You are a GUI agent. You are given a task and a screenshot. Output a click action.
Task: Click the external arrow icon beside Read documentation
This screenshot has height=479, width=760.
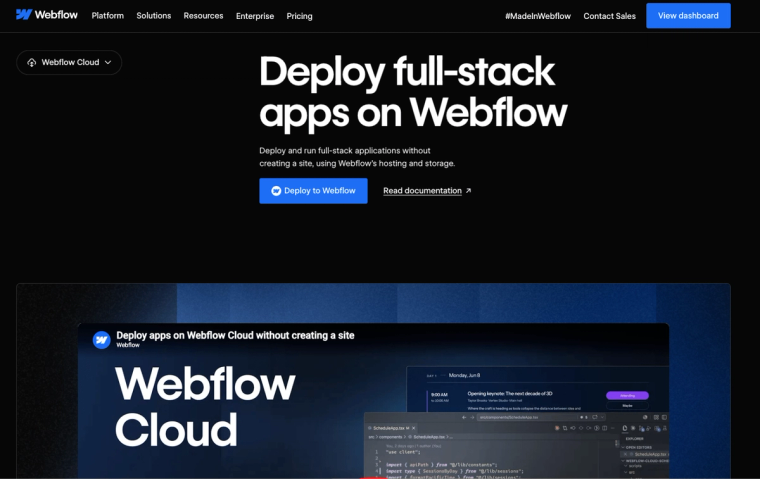tap(468, 191)
